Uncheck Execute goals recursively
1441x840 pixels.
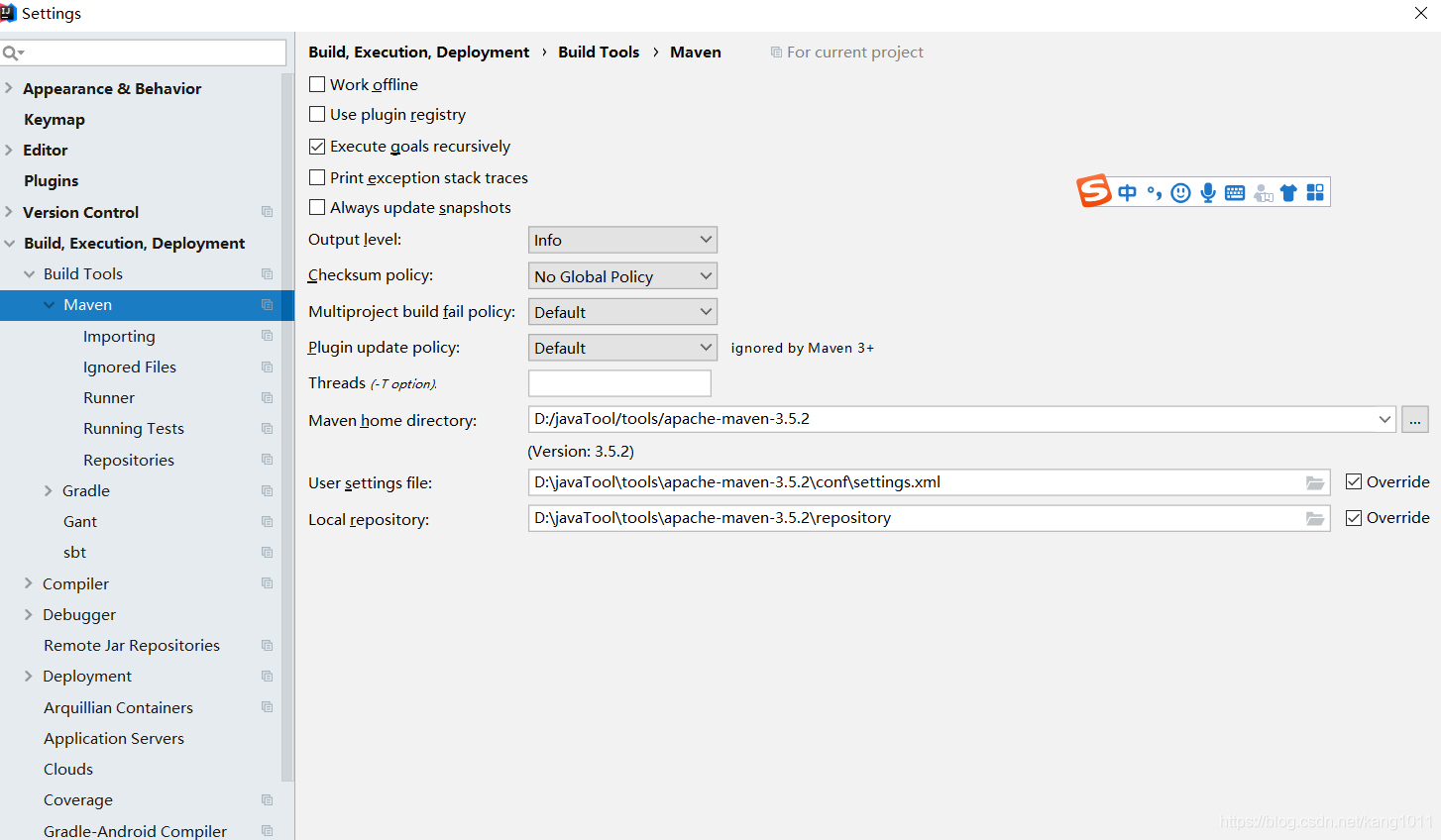(x=317, y=146)
